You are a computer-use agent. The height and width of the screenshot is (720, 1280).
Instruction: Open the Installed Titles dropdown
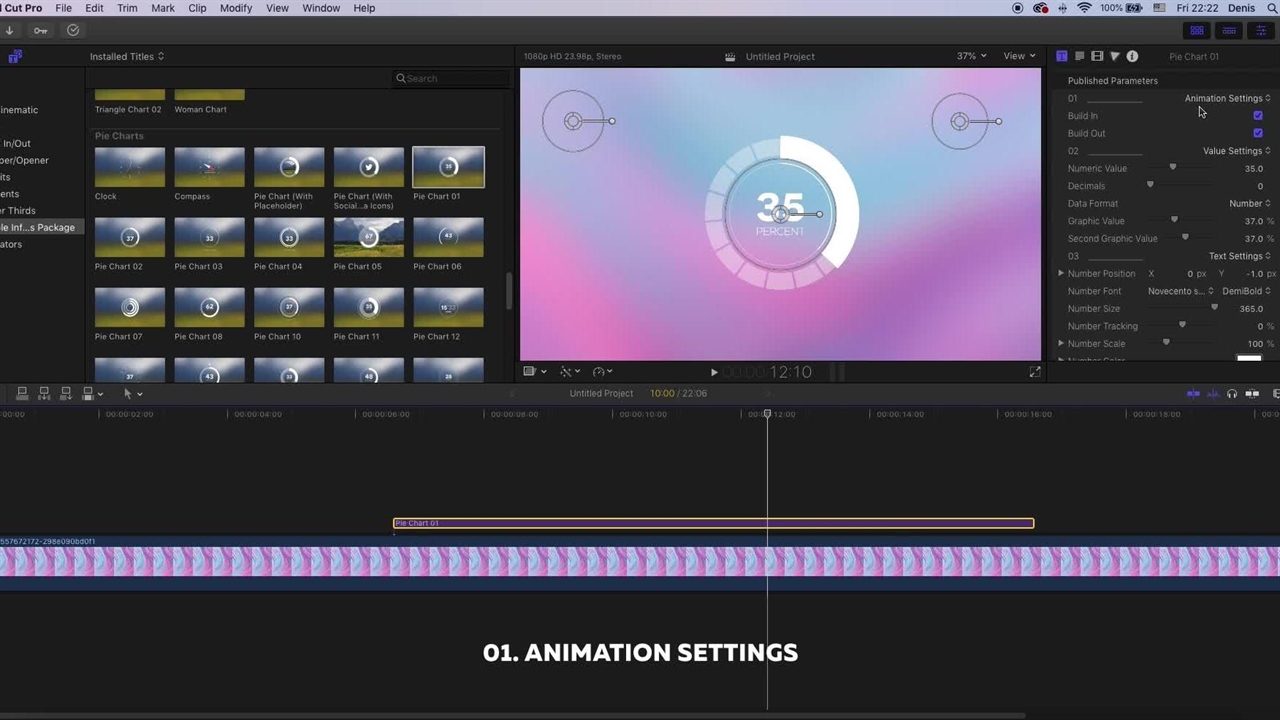[x=127, y=57]
